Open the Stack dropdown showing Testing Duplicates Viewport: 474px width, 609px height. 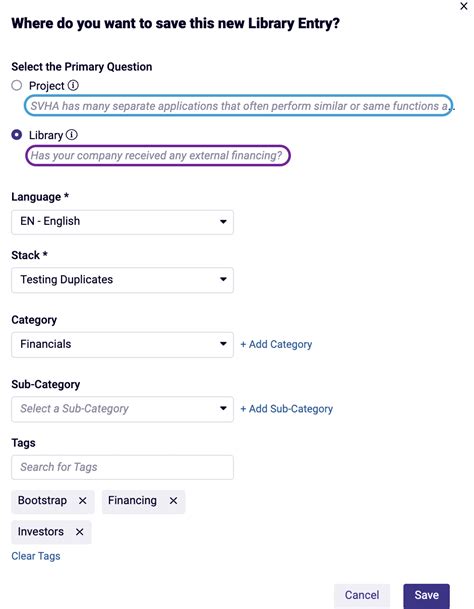click(x=122, y=280)
